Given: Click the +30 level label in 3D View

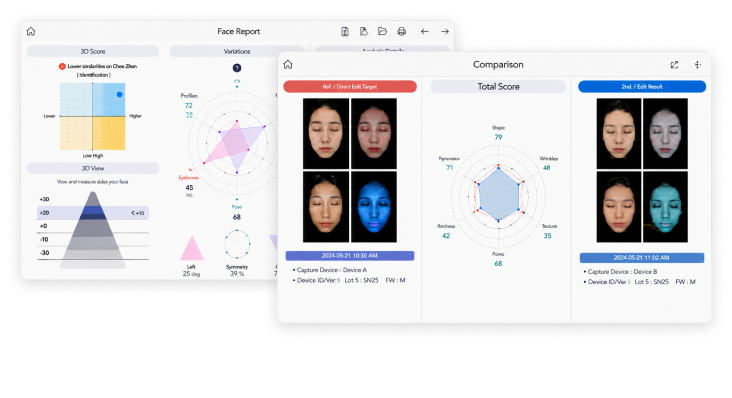Looking at the screenshot, I should tap(44, 199).
